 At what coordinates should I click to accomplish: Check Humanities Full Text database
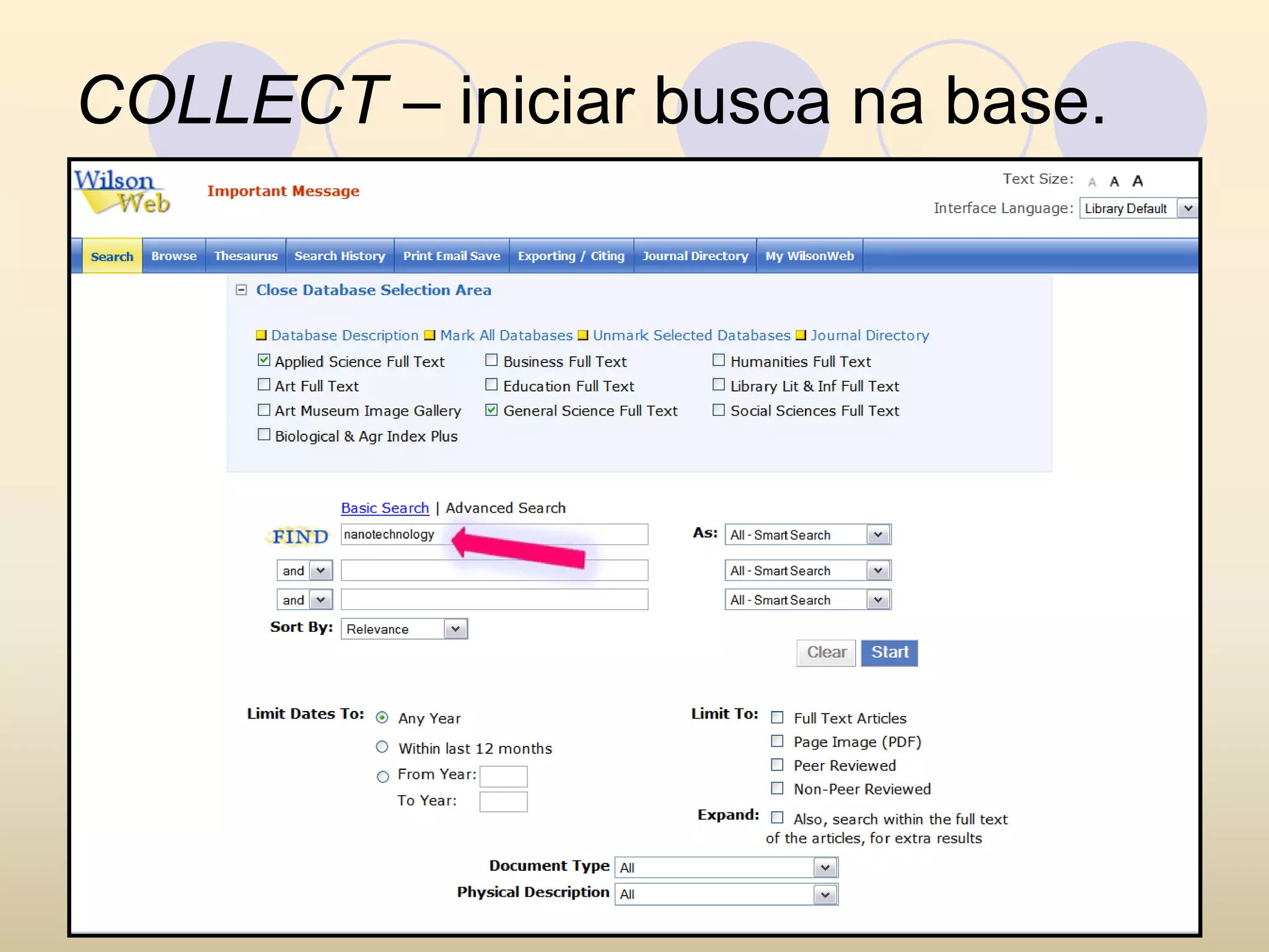click(719, 360)
